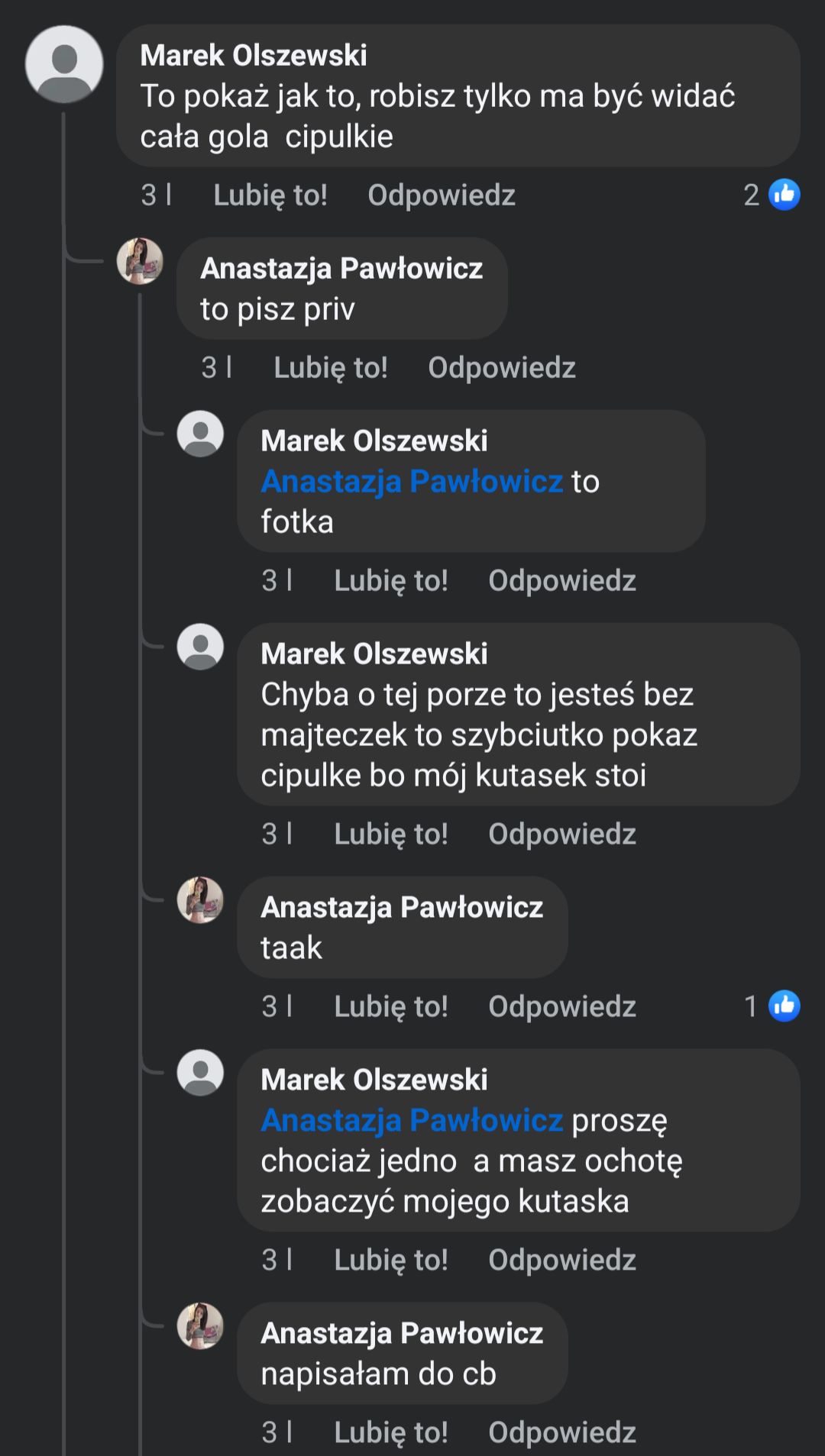Open the blue Anastazja Pawłowicz mention before "to fotka"
The image size is (825, 1456).
412,482
